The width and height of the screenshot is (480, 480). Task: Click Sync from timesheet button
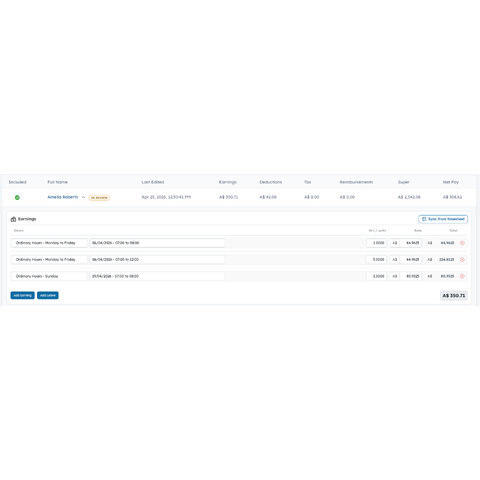click(443, 219)
